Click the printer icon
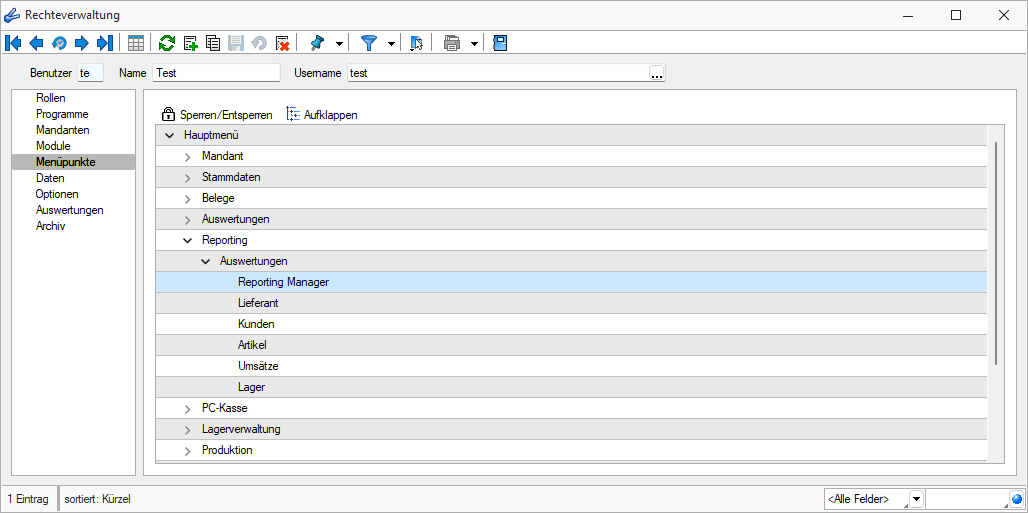Screen dimensions: 1028x513 451,43
